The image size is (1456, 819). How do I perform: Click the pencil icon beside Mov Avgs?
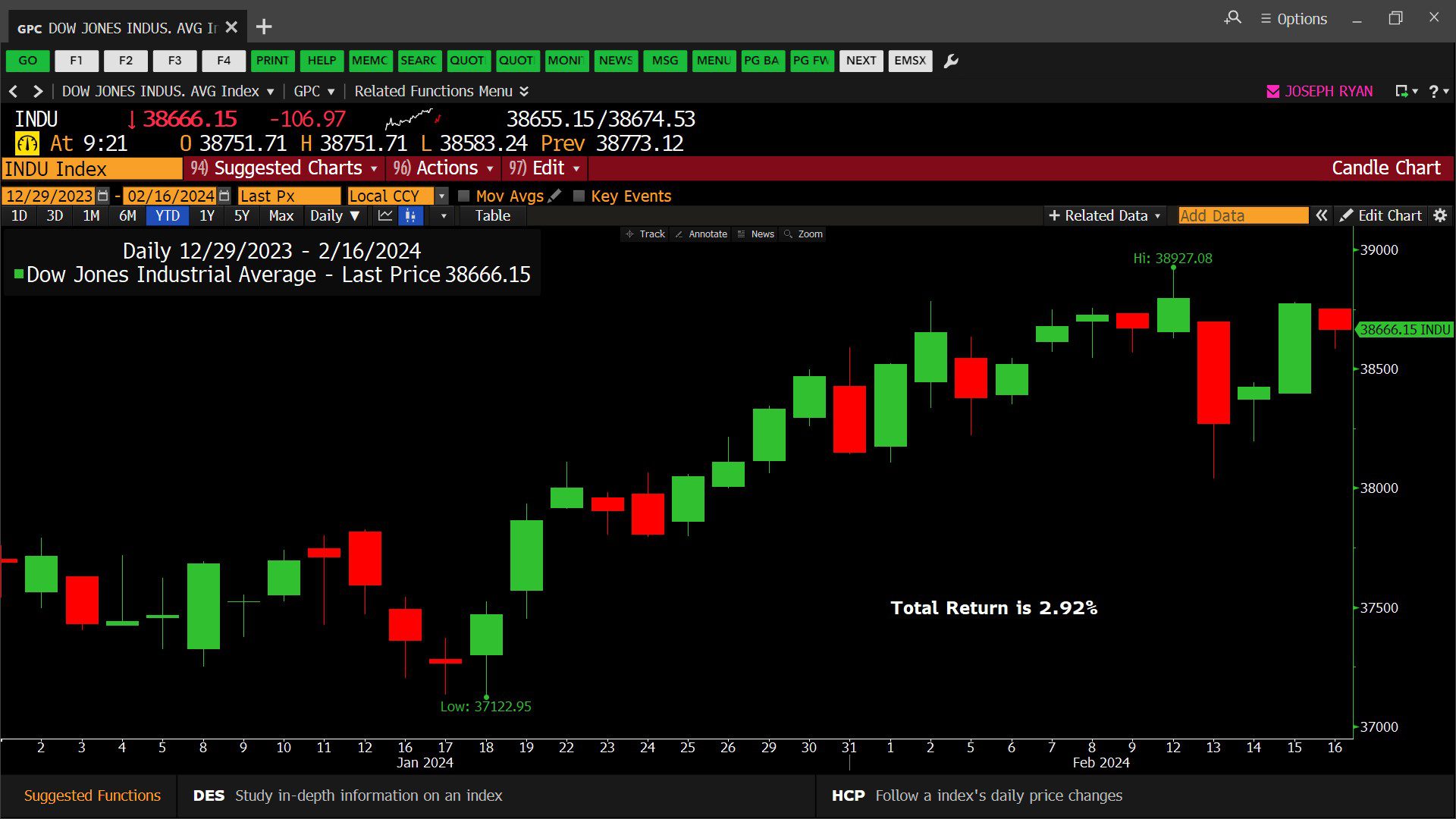pyautogui.click(x=554, y=196)
